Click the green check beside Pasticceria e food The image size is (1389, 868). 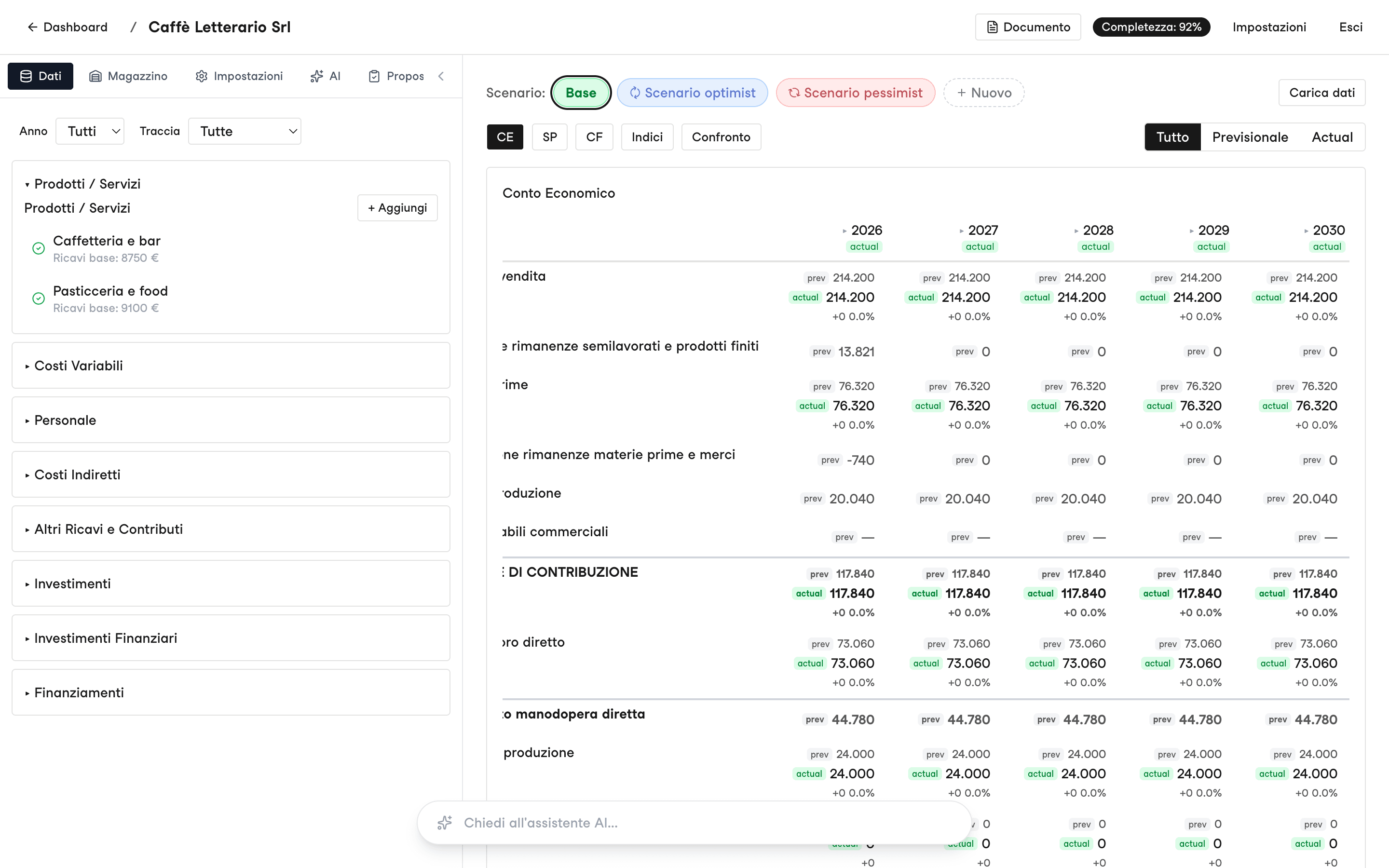tap(39, 298)
